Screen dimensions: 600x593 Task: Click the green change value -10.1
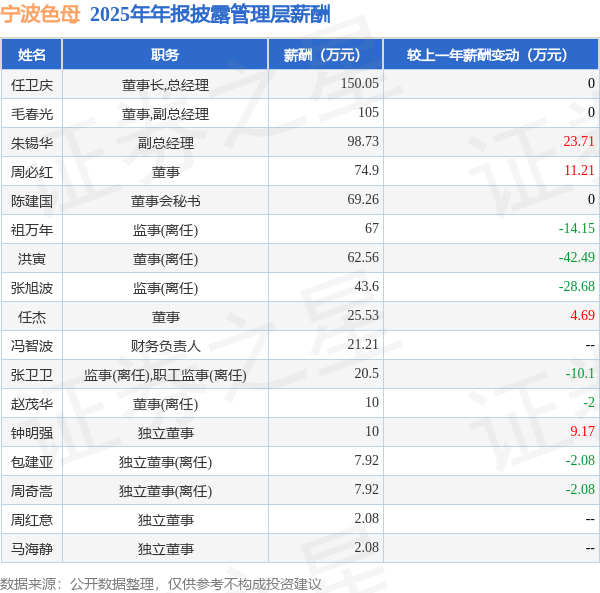tap(580, 374)
